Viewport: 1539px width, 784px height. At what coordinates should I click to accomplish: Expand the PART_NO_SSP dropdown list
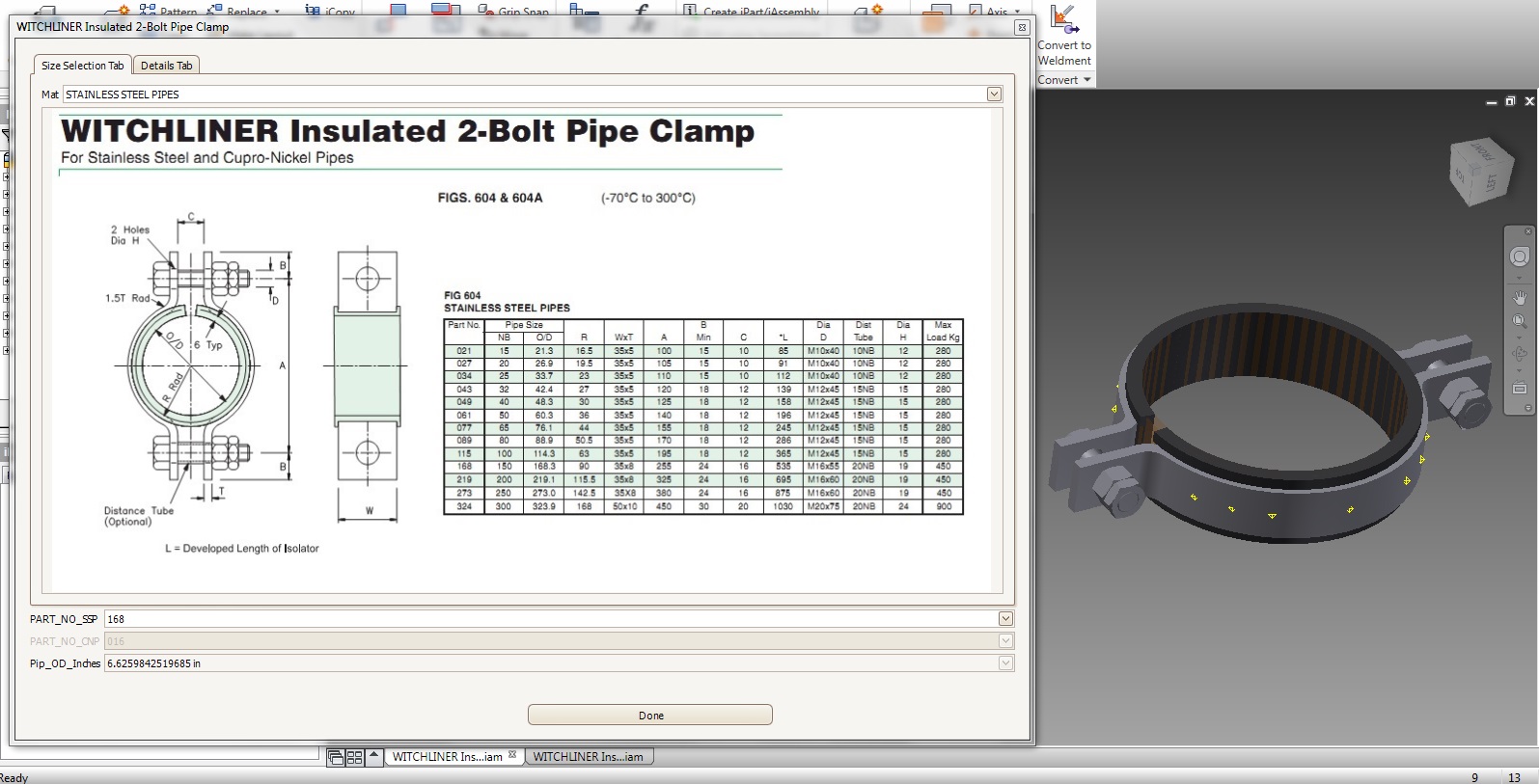(x=1005, y=619)
